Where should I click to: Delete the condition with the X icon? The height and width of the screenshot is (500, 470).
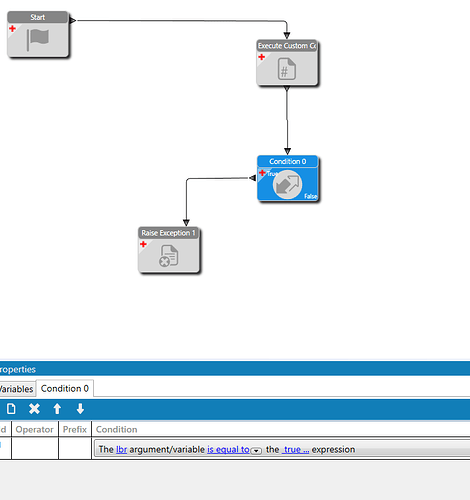[34, 409]
